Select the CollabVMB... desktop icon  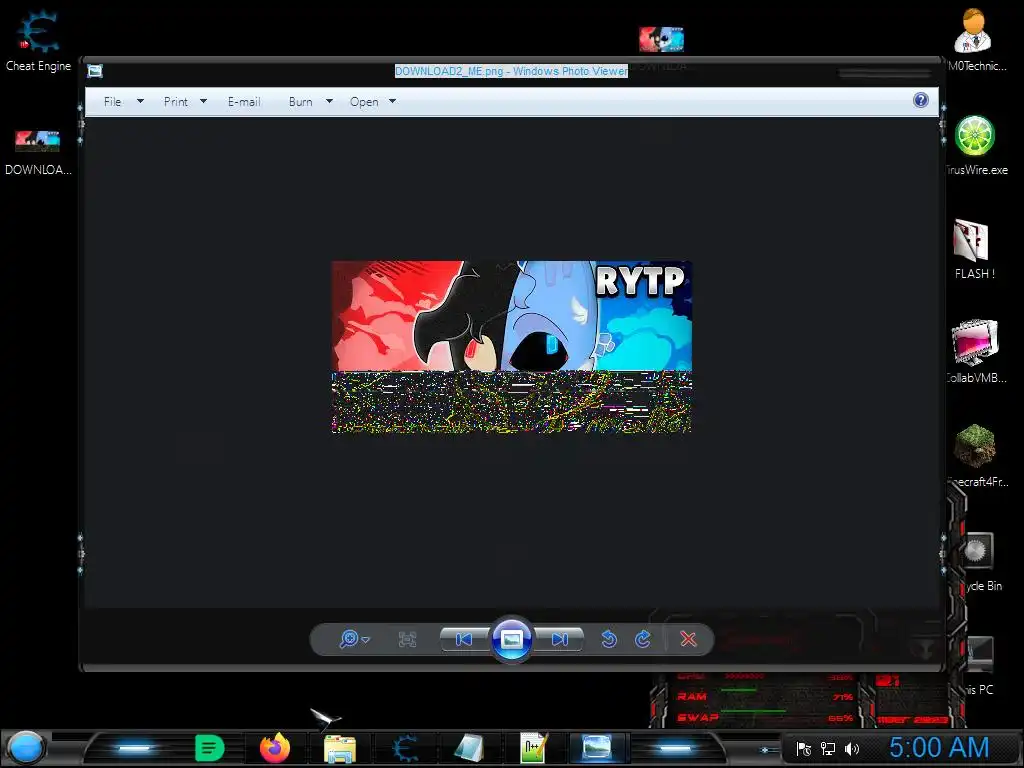(x=975, y=351)
